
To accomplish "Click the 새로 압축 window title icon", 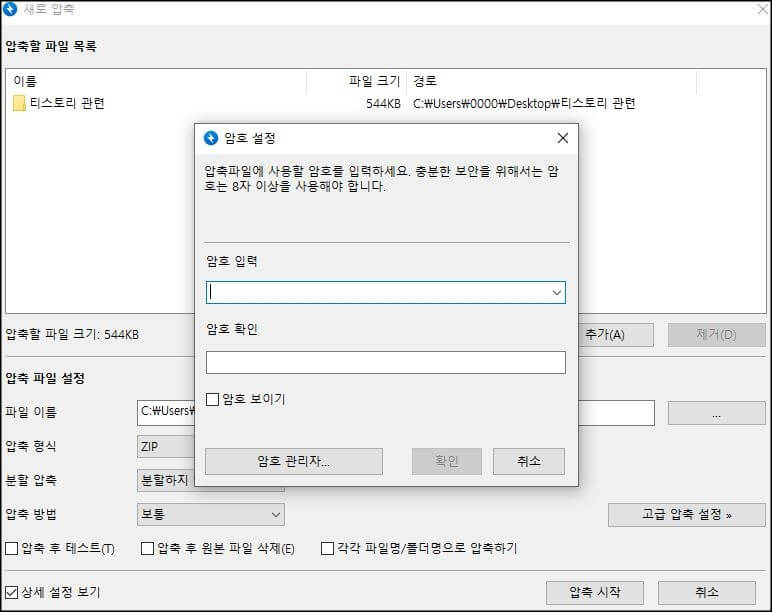I will [10, 10].
